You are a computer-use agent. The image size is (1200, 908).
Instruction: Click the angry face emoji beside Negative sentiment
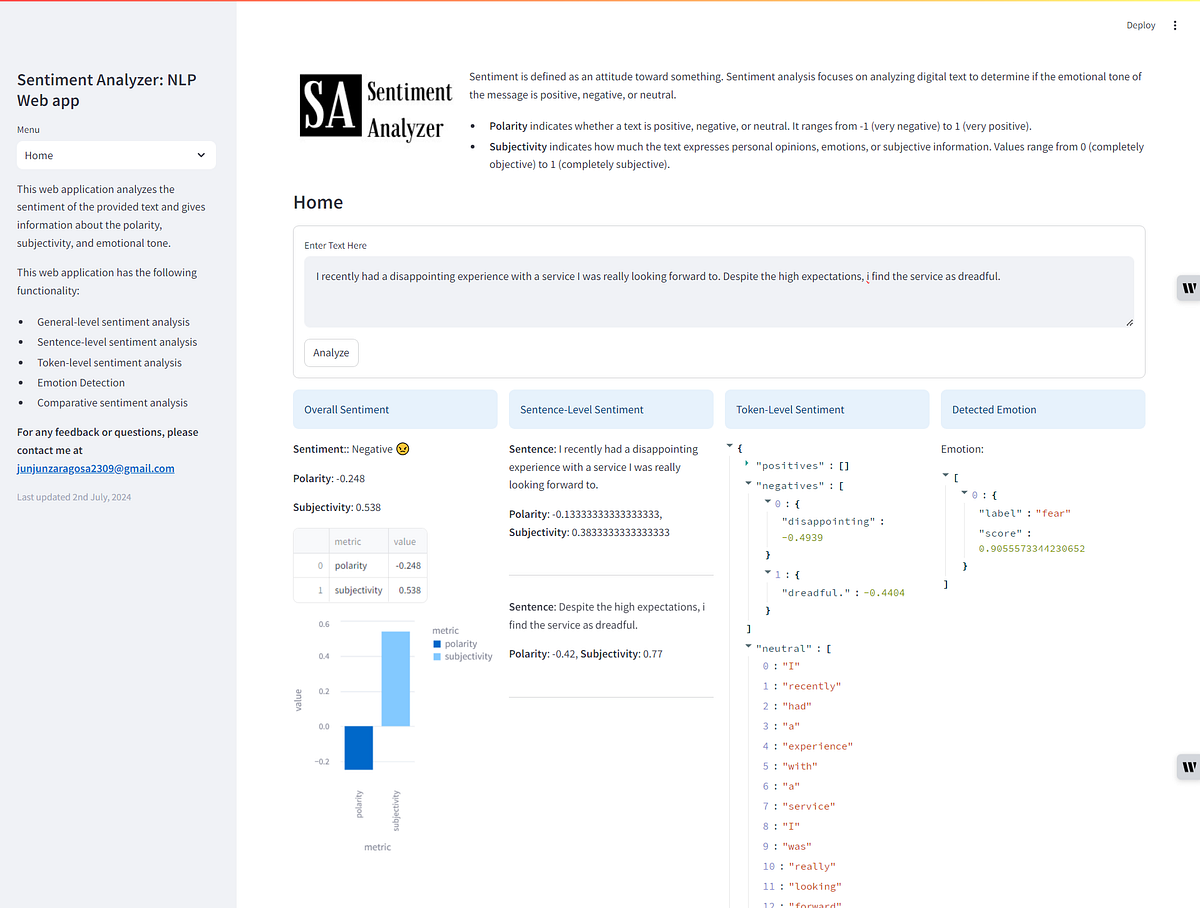coord(402,448)
